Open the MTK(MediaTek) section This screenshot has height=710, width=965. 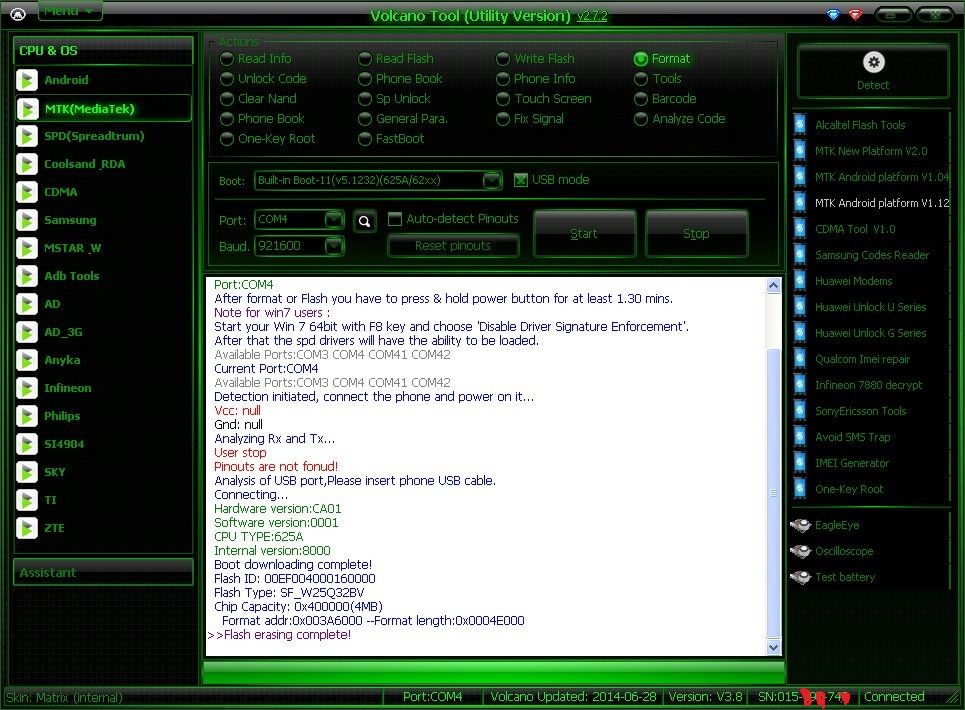pos(103,109)
